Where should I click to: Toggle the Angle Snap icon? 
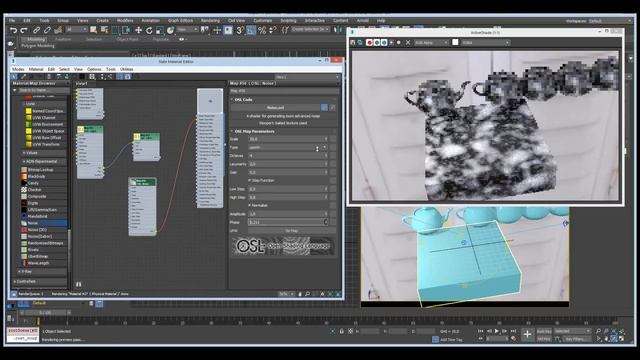251,30
